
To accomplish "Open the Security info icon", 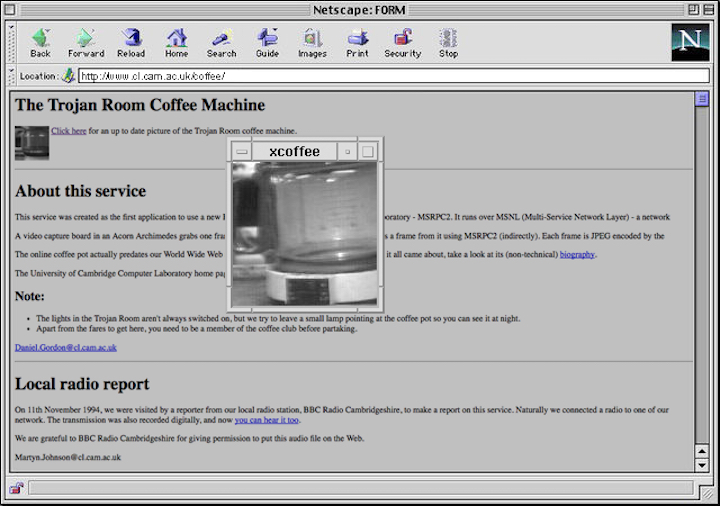I will (403, 41).
